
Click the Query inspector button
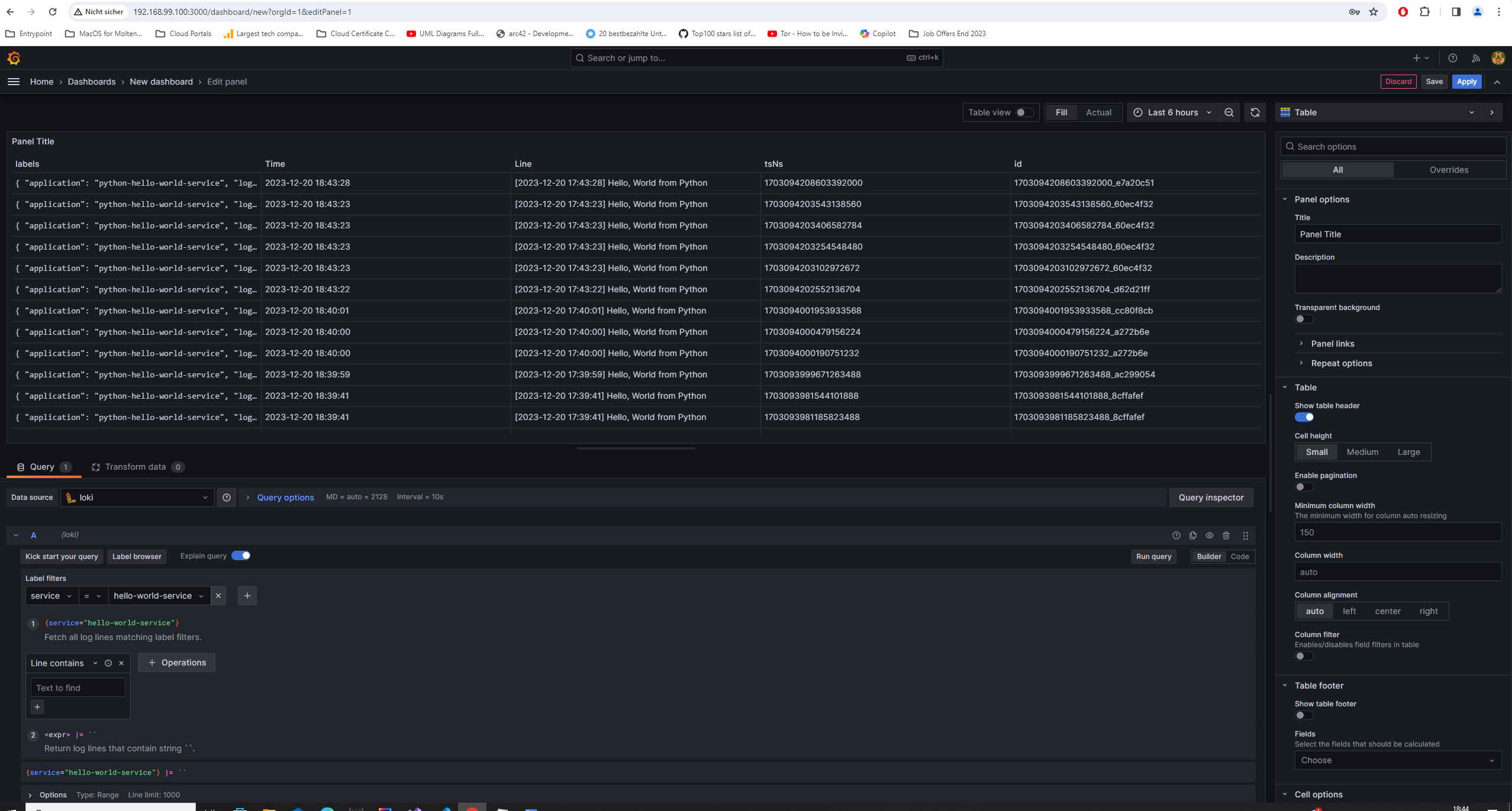point(1210,497)
